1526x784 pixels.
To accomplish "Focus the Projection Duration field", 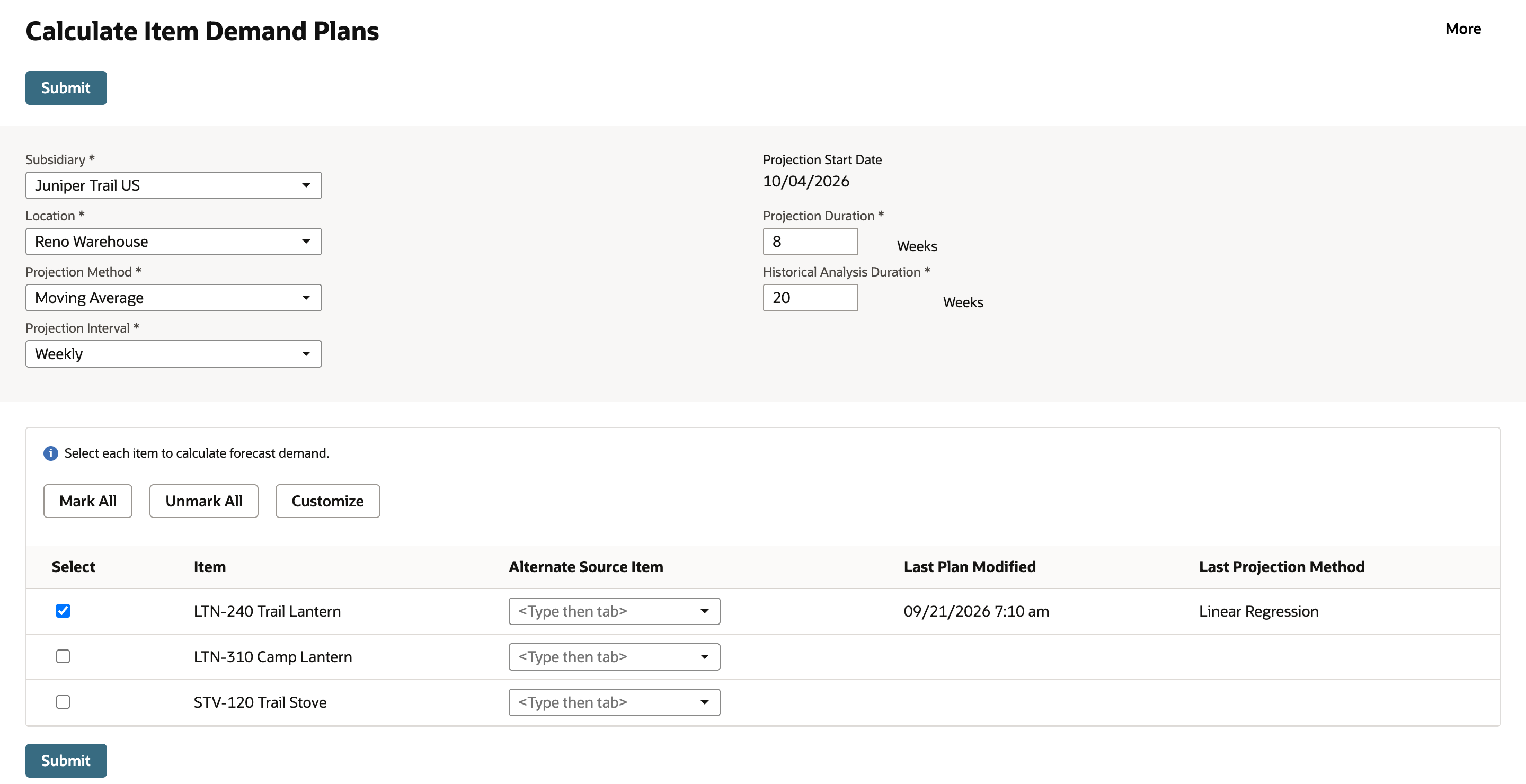I will (x=810, y=242).
